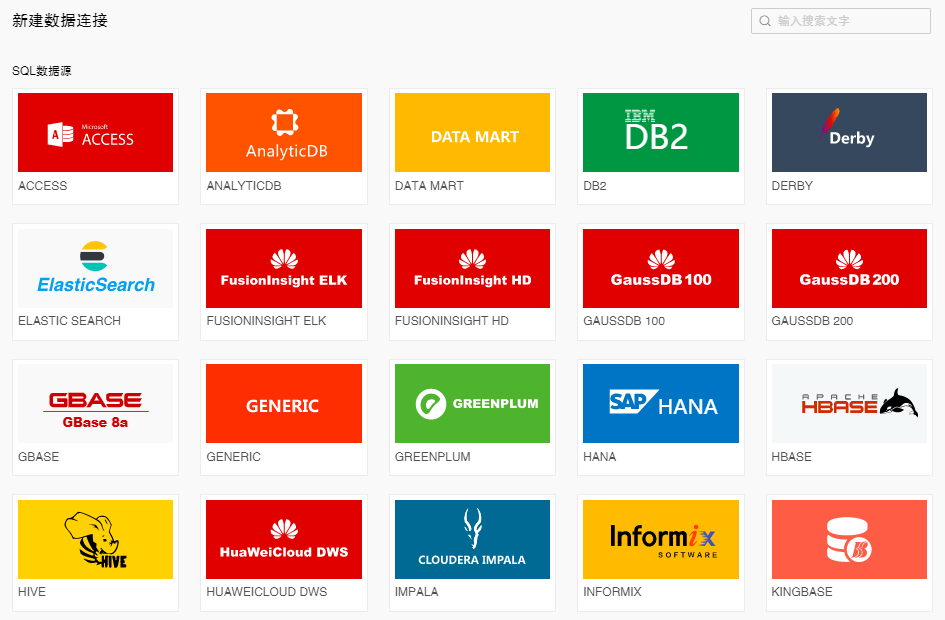Choose the Greenplum database icon
The height and width of the screenshot is (620, 945).
pos(472,404)
